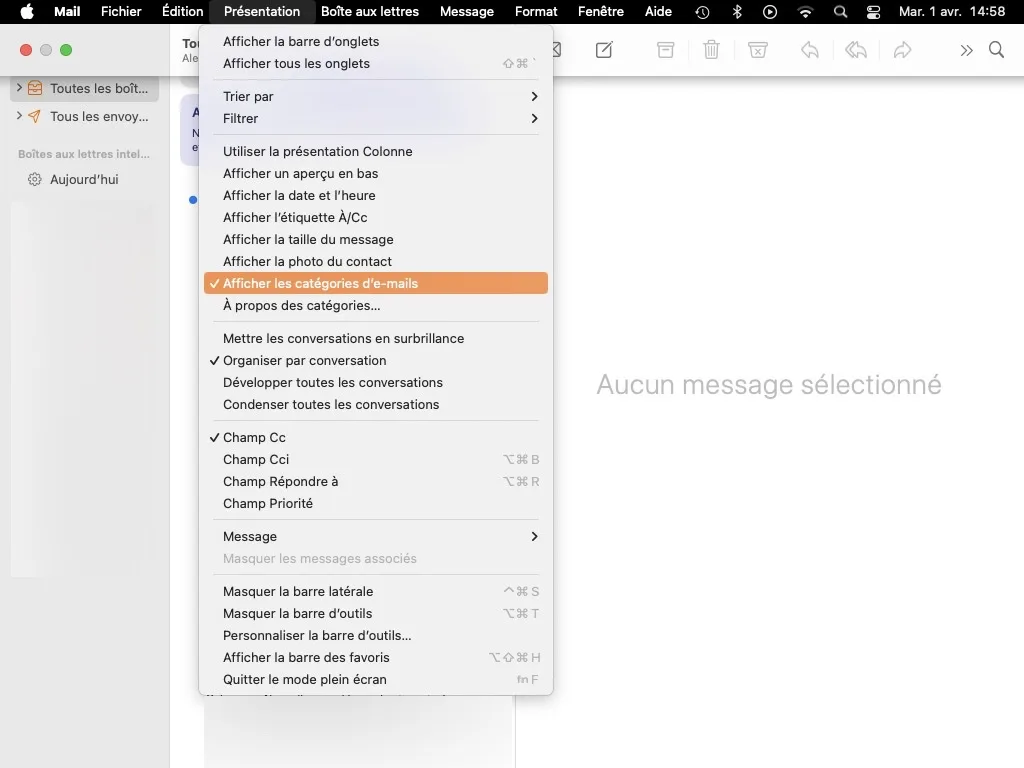
Task: Open the Fenêtre menu
Action: click(600, 12)
